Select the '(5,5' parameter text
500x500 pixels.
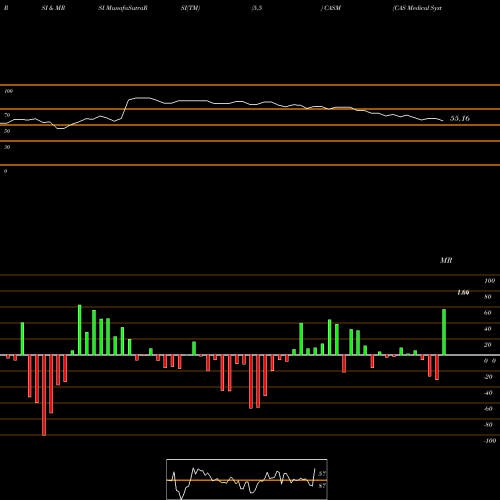point(257,8)
